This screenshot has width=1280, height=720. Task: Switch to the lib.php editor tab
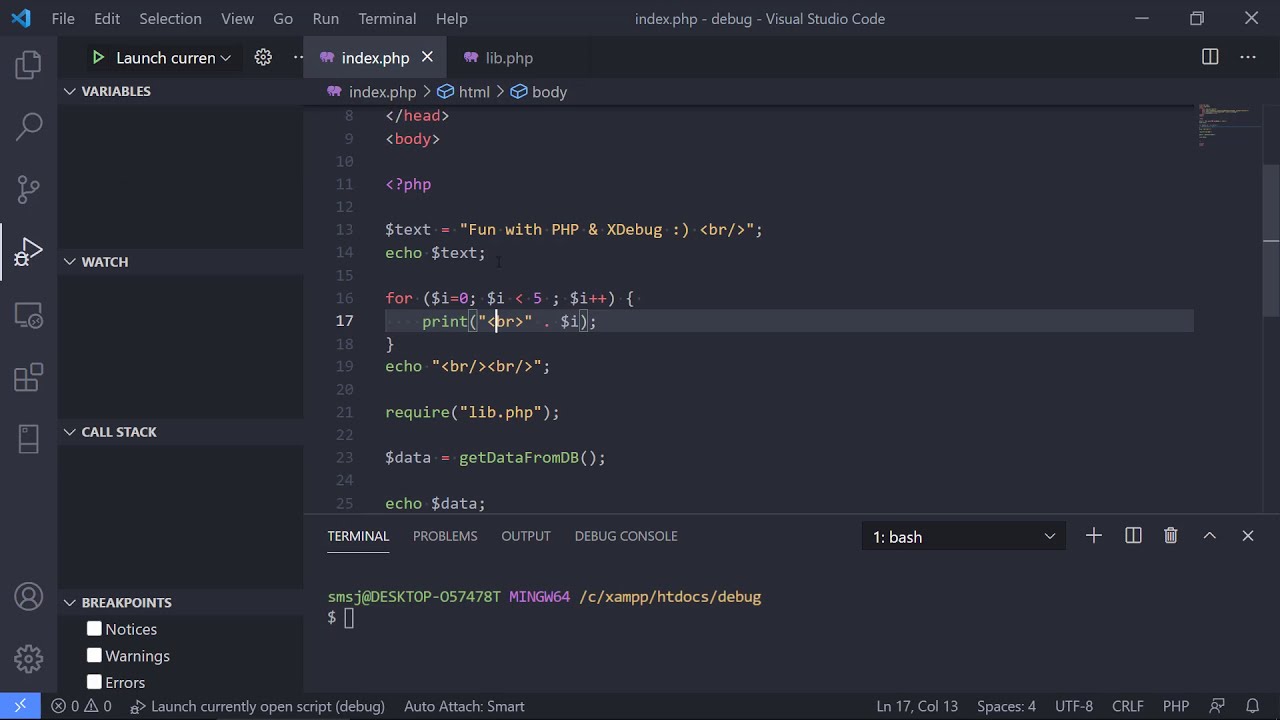[x=508, y=58]
